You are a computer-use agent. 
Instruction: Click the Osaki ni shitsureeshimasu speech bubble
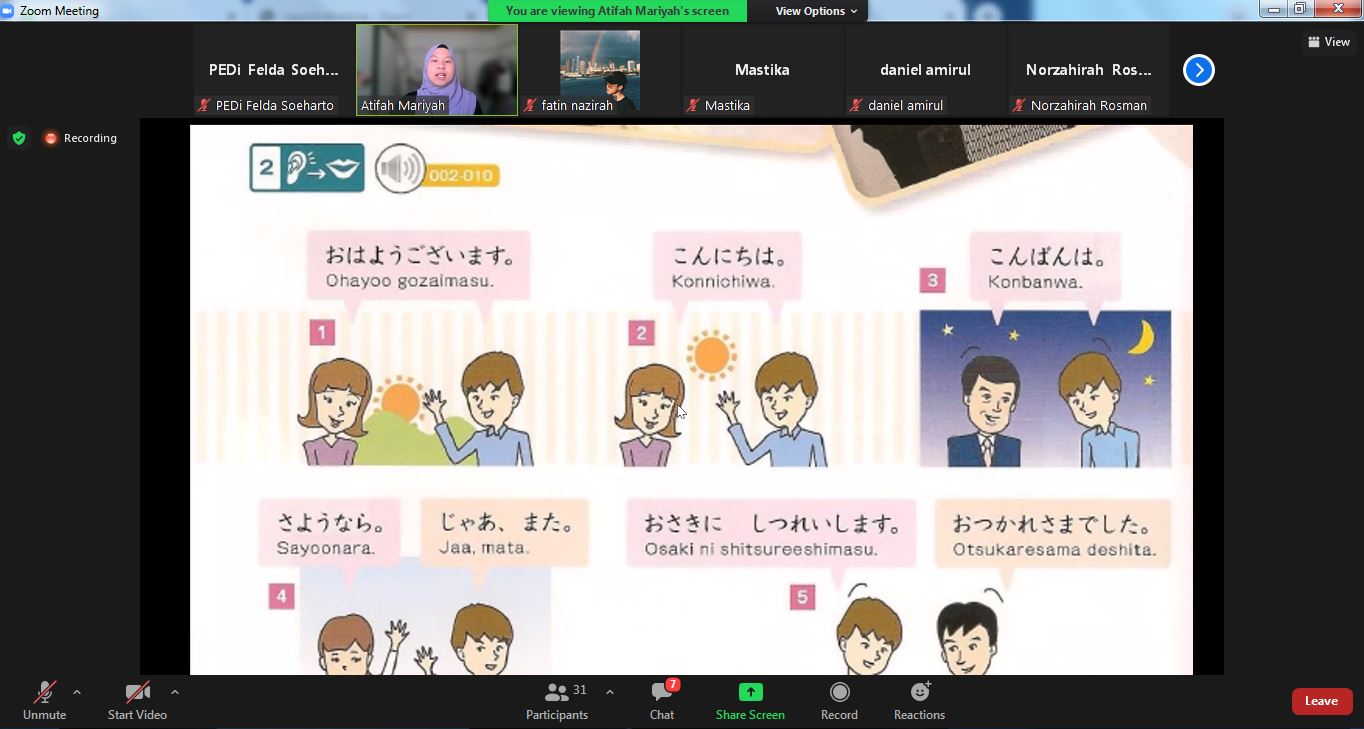coord(771,534)
